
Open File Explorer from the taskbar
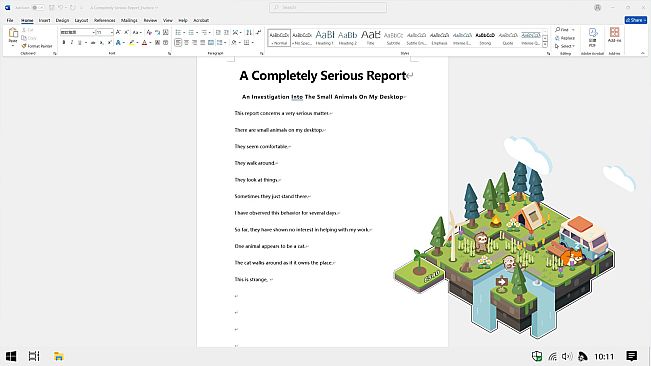(x=59, y=356)
